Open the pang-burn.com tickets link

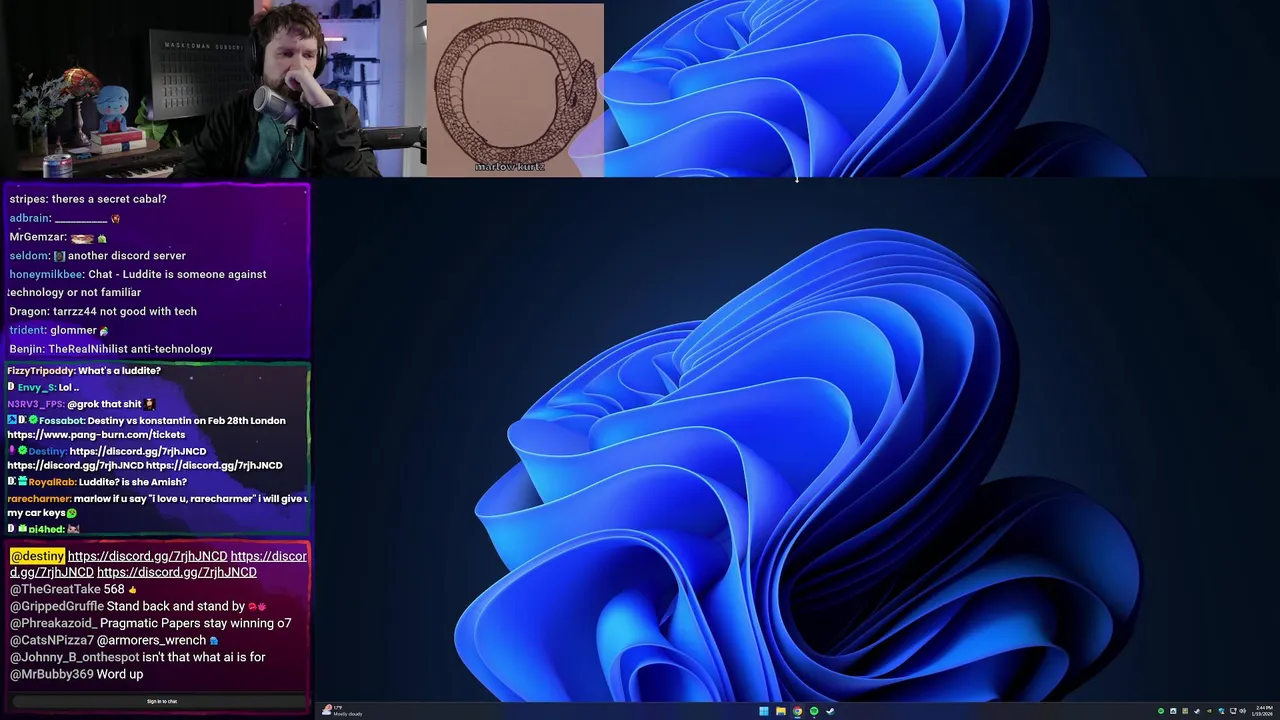click(96, 435)
